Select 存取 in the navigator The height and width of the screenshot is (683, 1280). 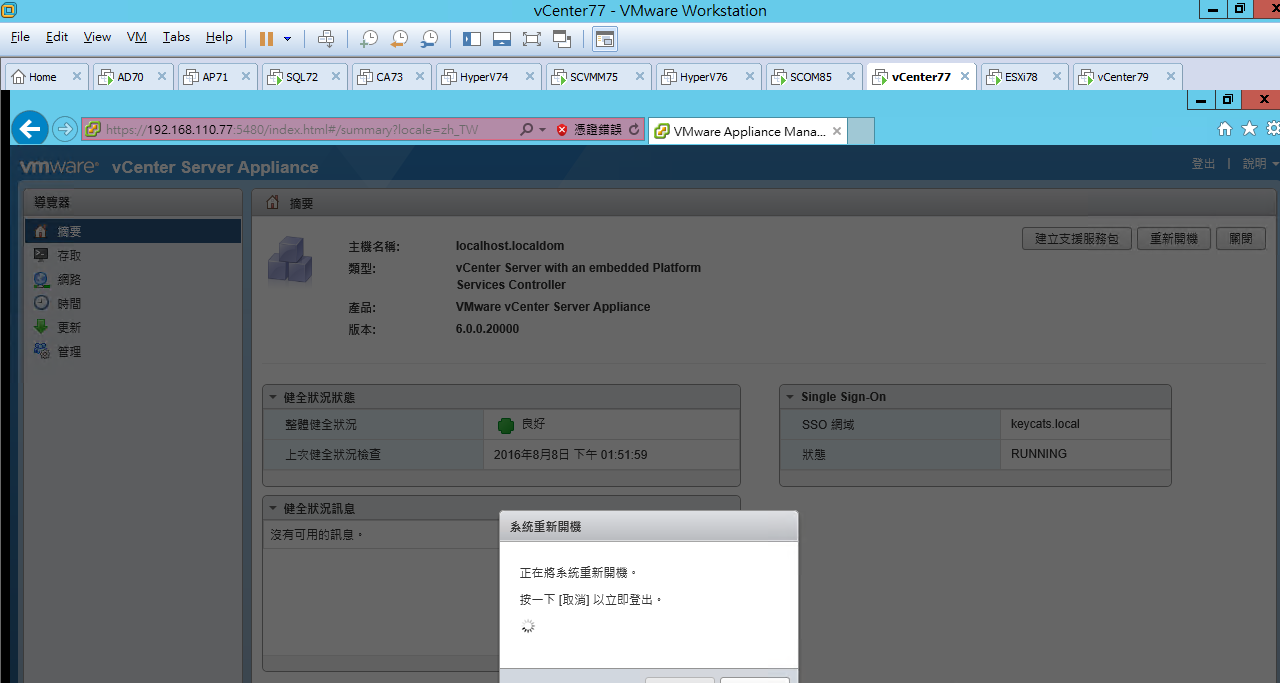(133, 255)
